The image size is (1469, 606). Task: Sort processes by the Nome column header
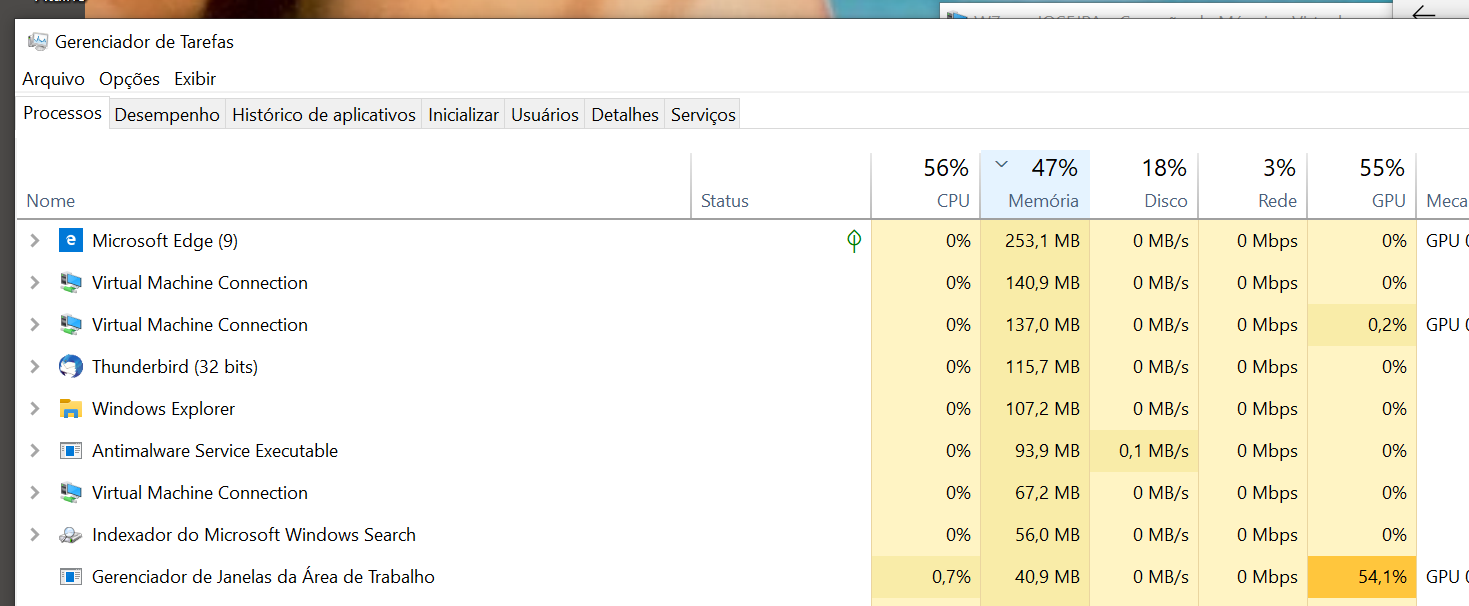354,186
